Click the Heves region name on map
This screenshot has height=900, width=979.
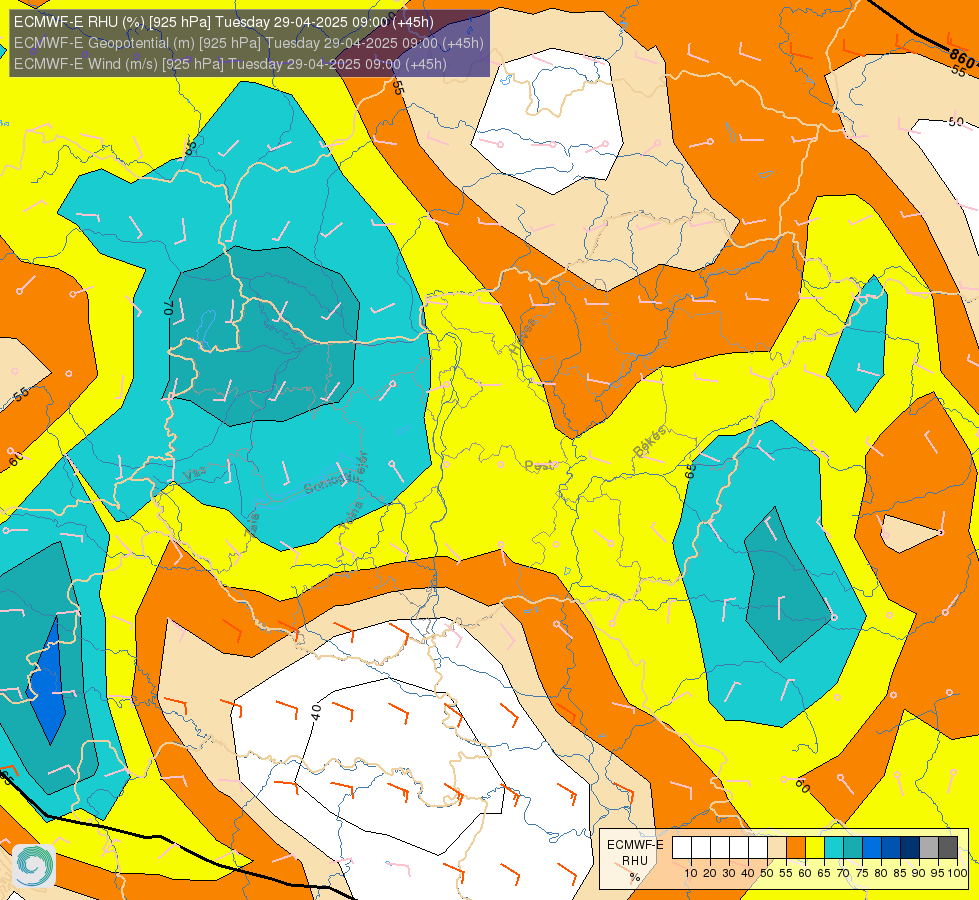pos(523,336)
